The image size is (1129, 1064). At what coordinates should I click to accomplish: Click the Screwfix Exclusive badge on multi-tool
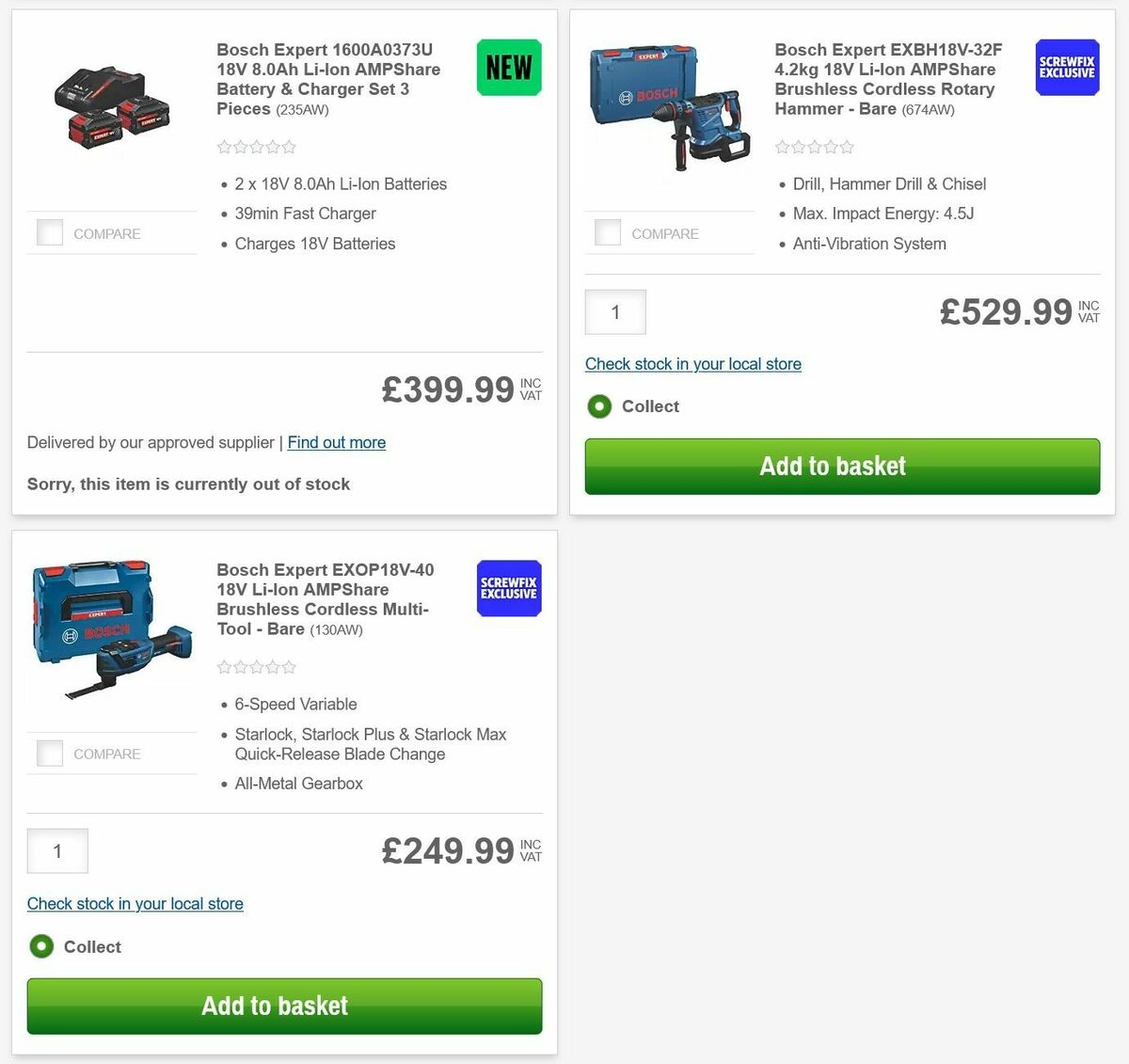pos(508,588)
